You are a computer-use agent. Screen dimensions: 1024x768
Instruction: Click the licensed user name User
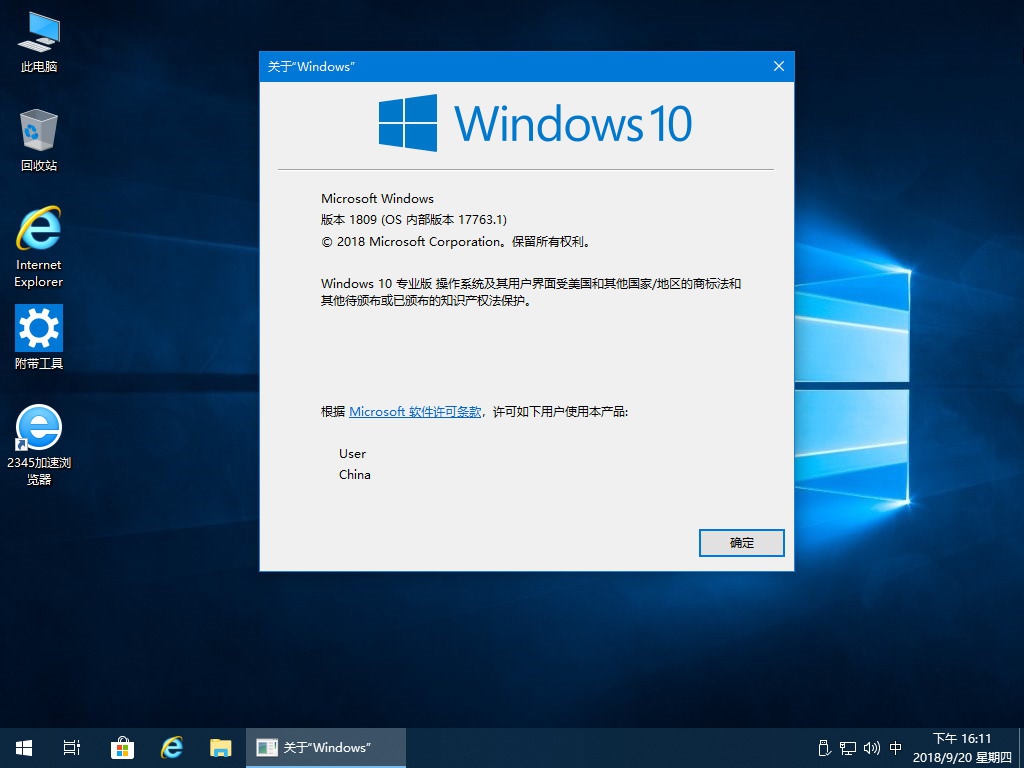click(352, 453)
